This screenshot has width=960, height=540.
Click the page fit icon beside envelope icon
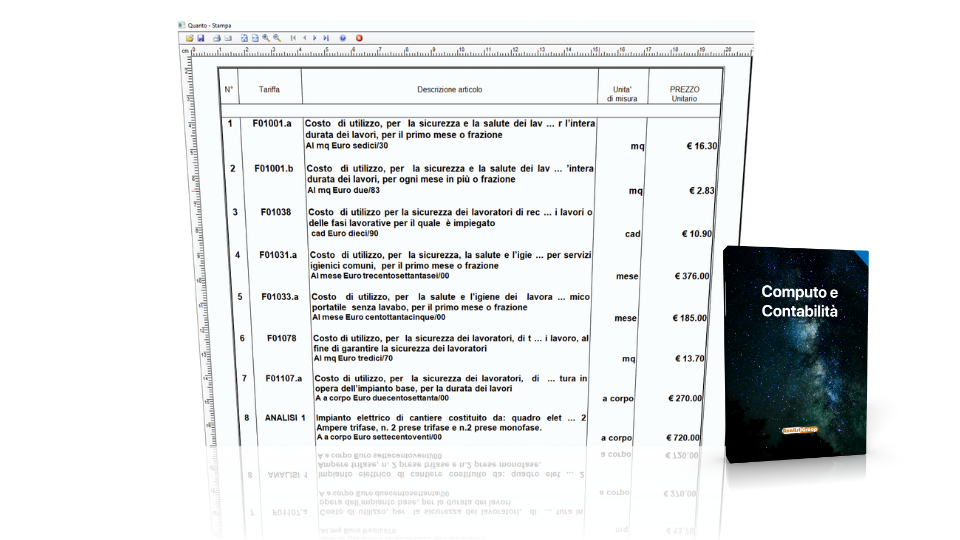point(244,38)
